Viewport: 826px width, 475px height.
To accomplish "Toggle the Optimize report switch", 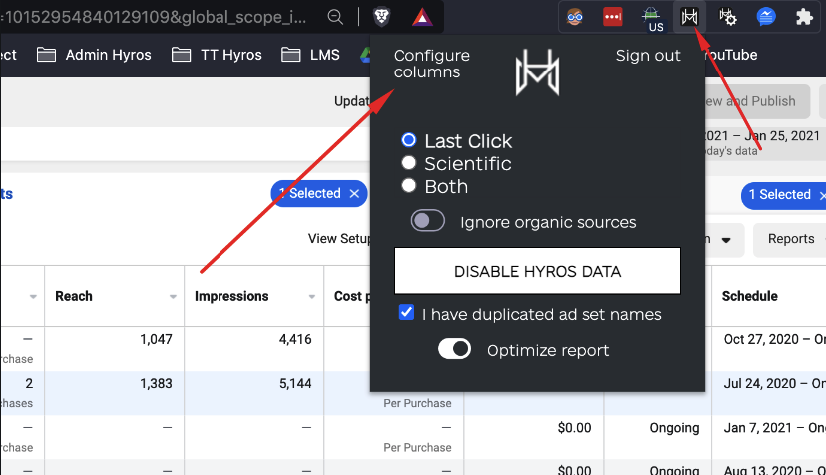I will (455, 349).
